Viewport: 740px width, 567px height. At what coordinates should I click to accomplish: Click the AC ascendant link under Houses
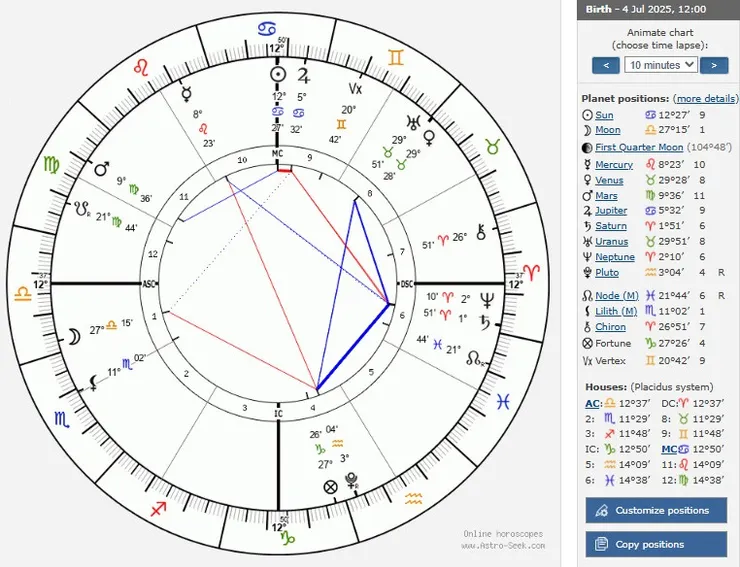pos(592,404)
